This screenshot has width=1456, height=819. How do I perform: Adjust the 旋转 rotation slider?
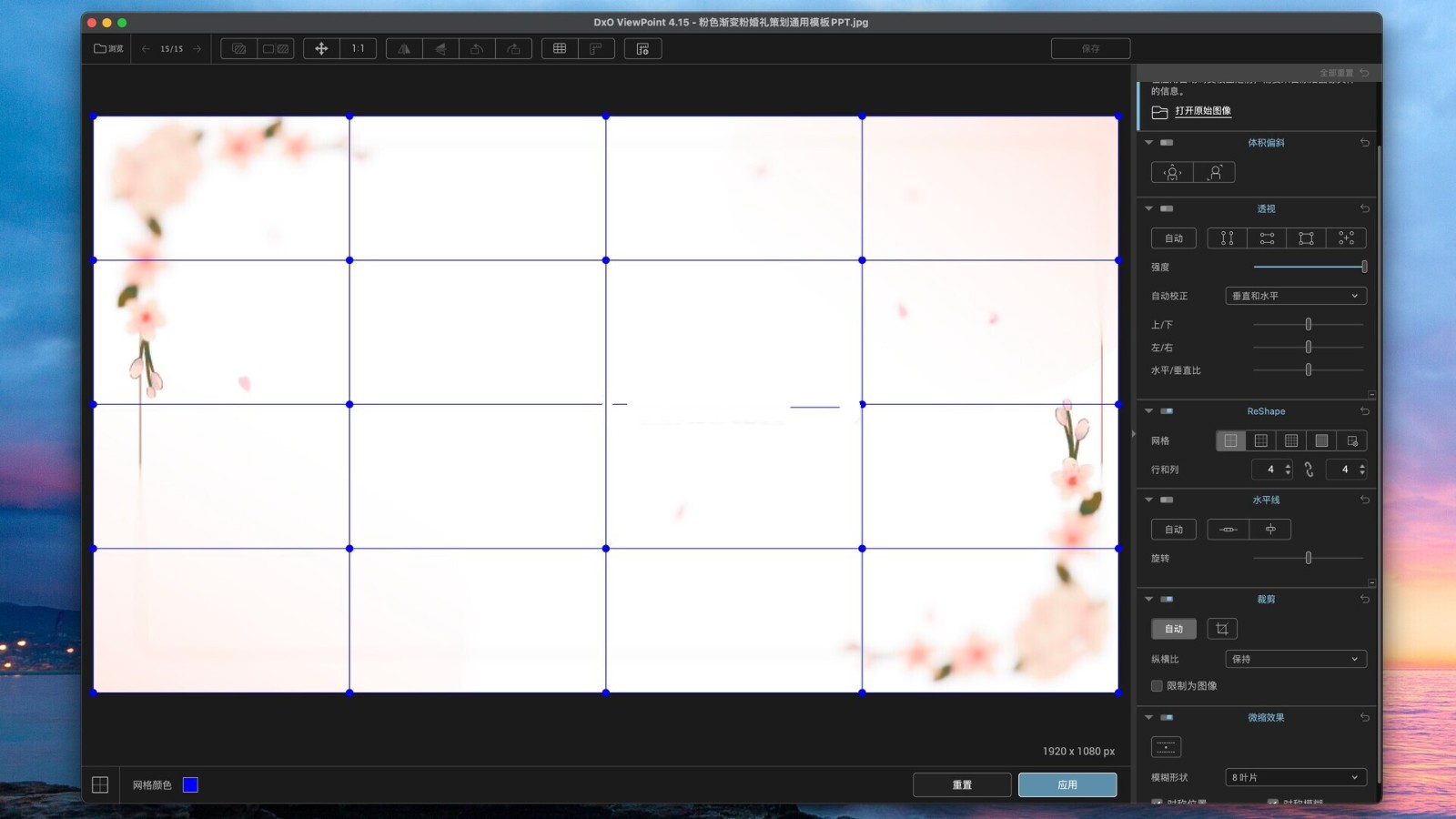click(1309, 558)
